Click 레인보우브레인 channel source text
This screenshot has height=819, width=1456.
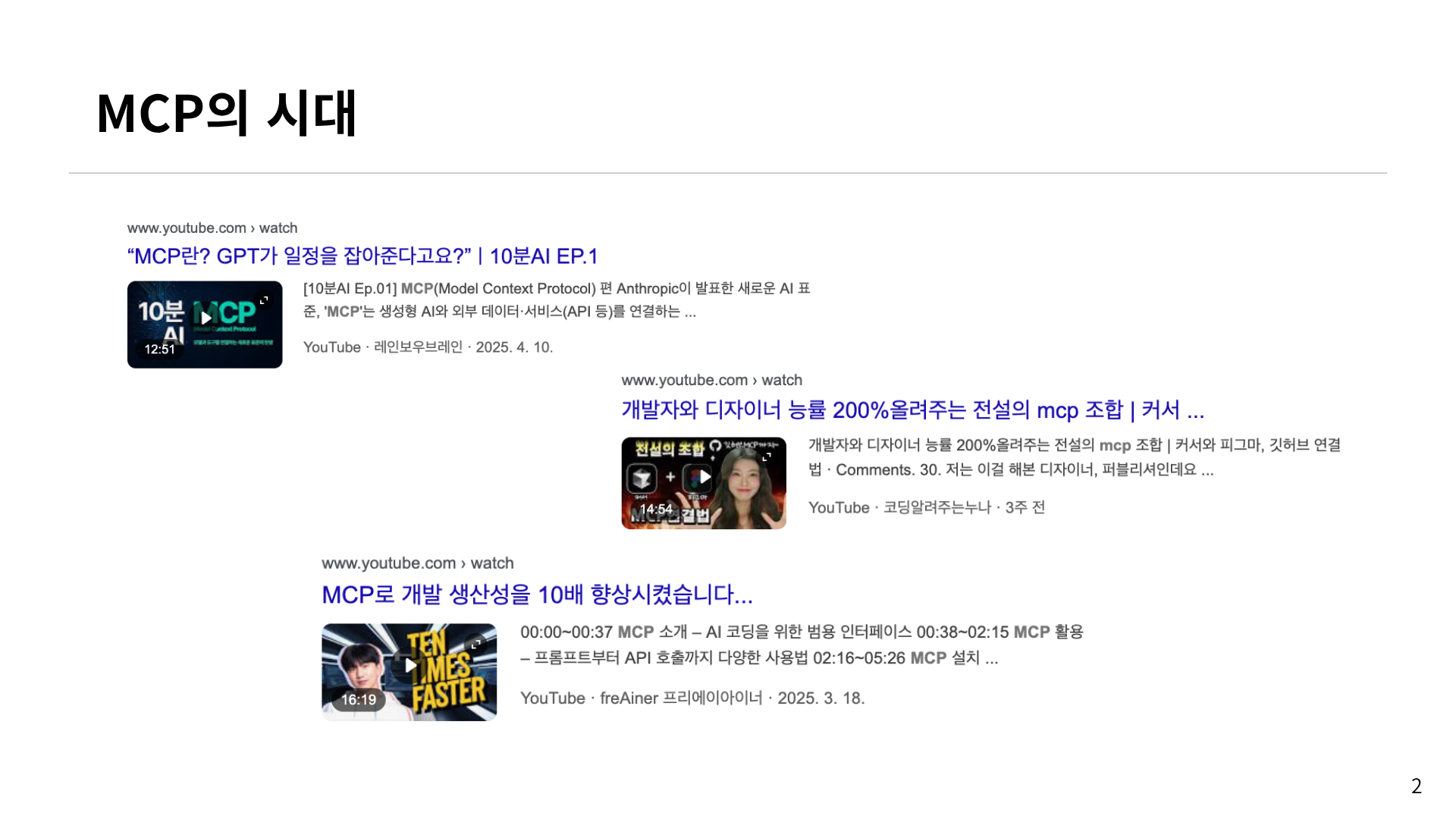pyautogui.click(x=418, y=347)
